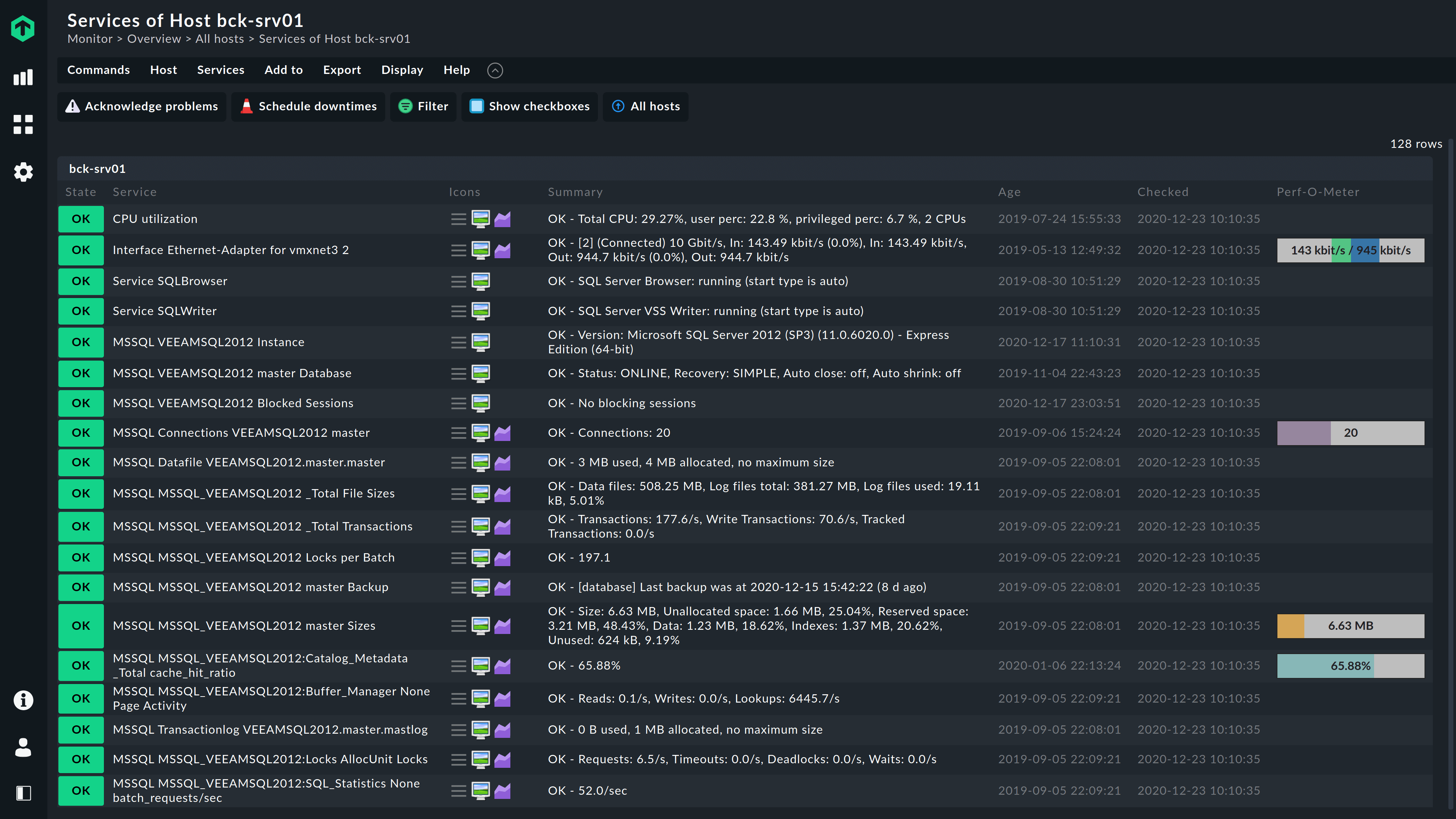Screen dimensions: 1456x819
Task: Click Schedule downtimes button
Action: click(x=308, y=106)
